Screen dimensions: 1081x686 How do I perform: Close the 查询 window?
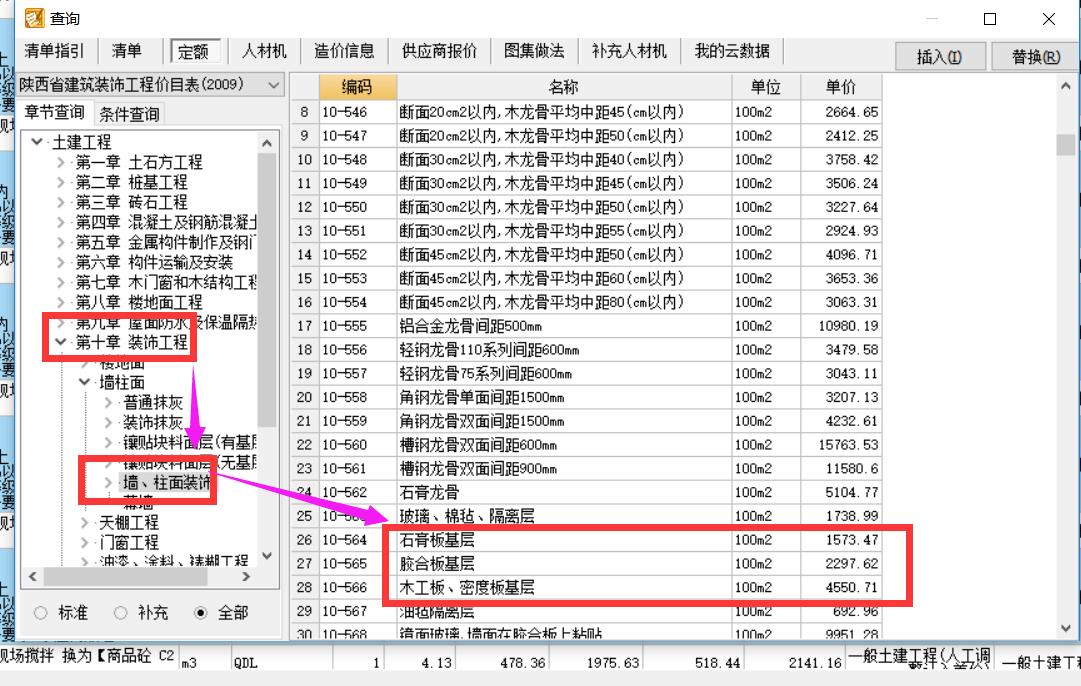[x=1049, y=19]
